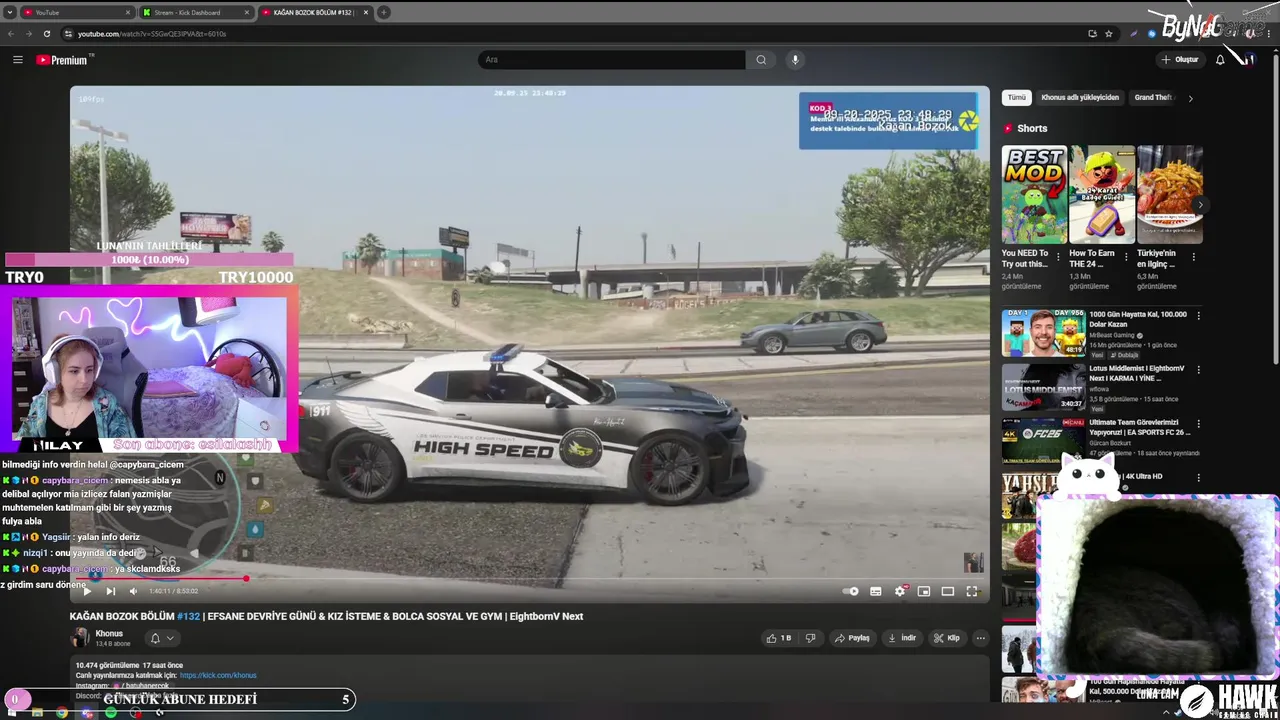Close the Stream - Kick Dashboard tab

pos(245,13)
